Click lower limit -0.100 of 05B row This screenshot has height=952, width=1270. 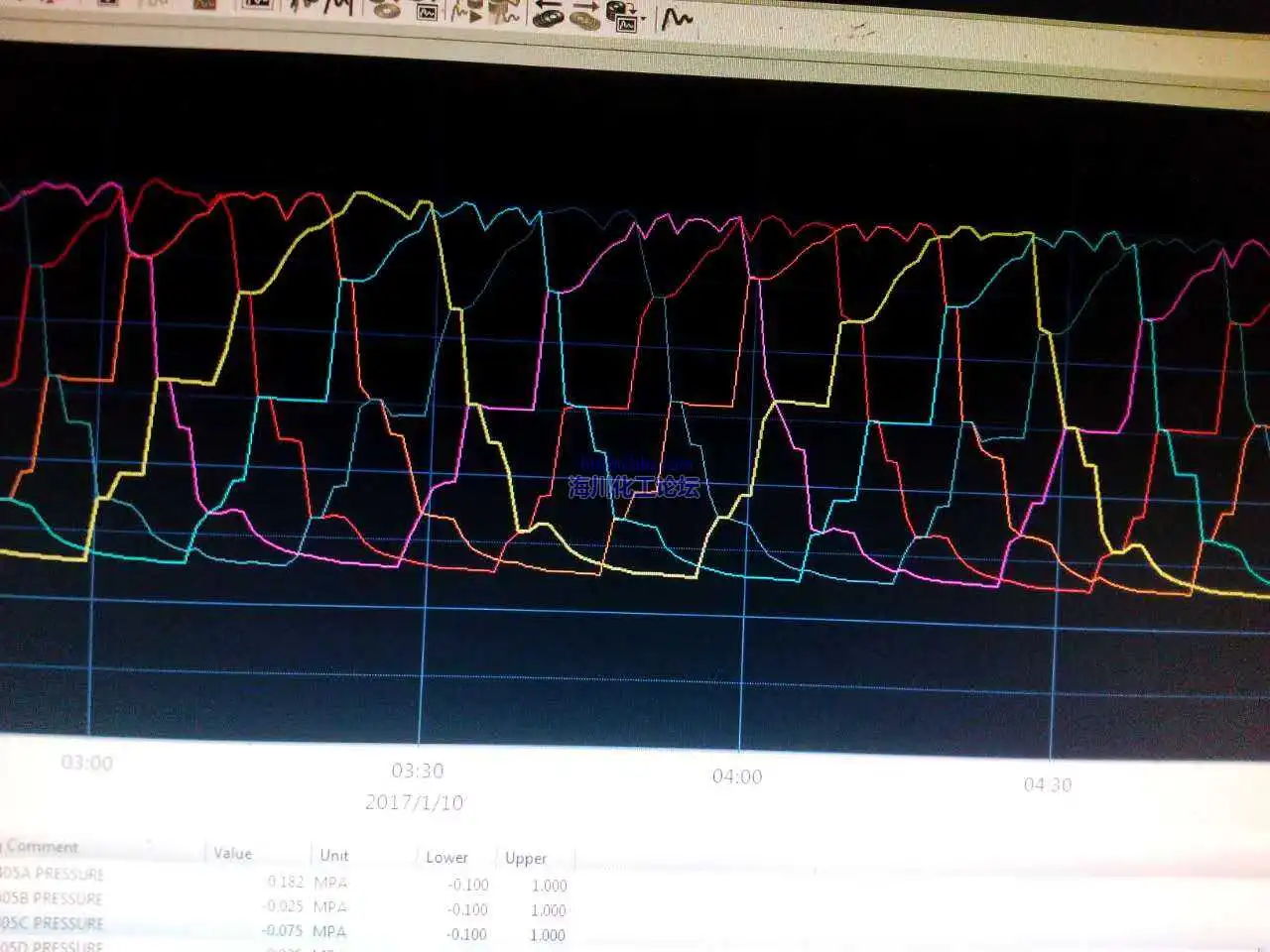click(x=467, y=909)
